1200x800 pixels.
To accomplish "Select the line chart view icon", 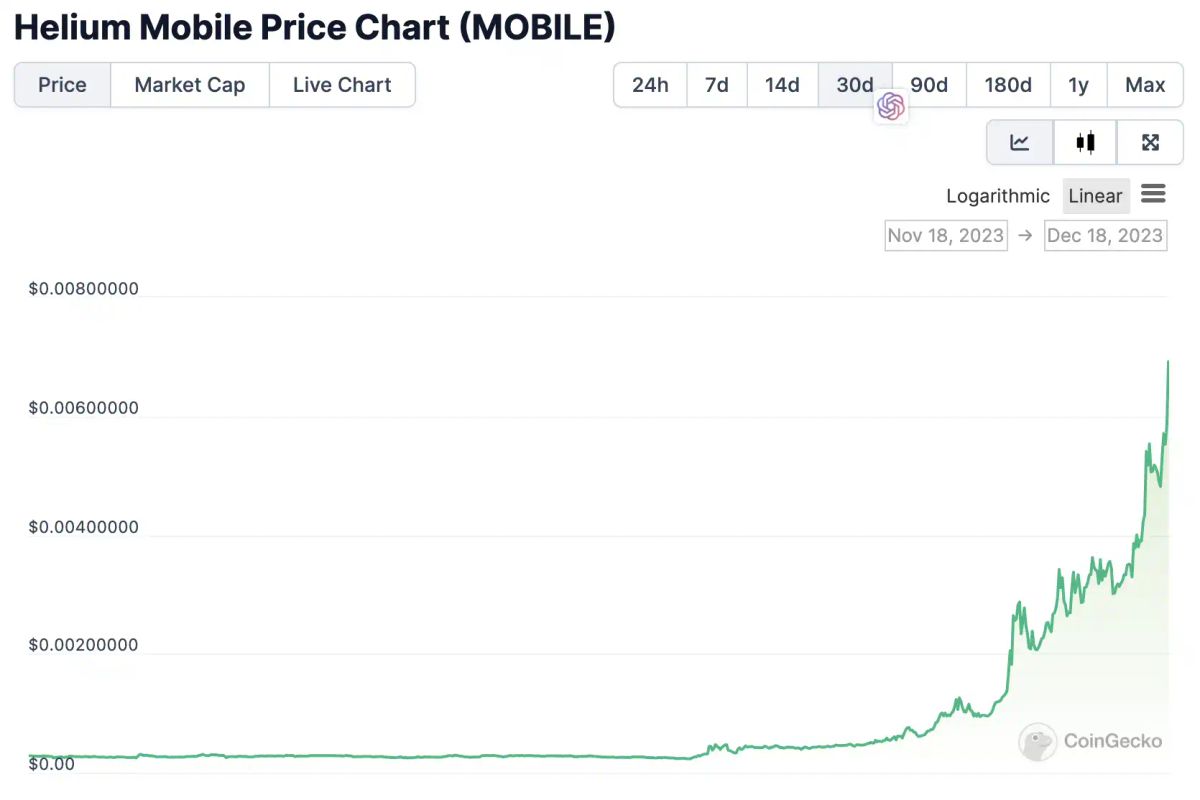I will pos(1019,142).
